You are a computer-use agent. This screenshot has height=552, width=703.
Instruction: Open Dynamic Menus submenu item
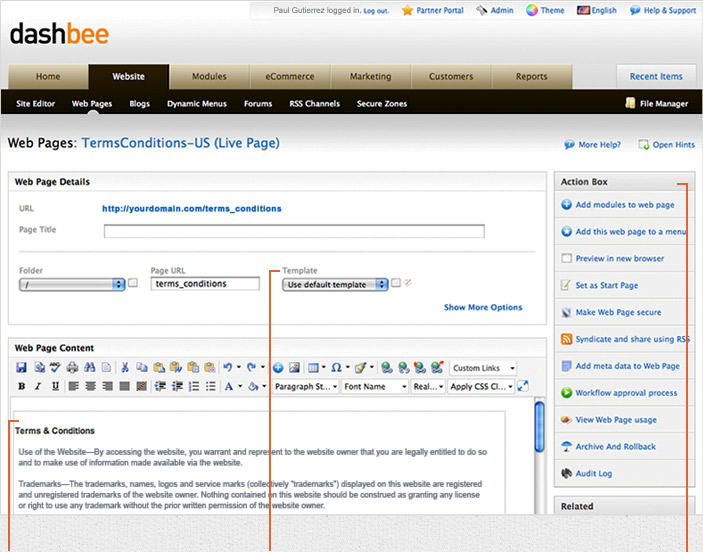pyautogui.click(x=197, y=104)
